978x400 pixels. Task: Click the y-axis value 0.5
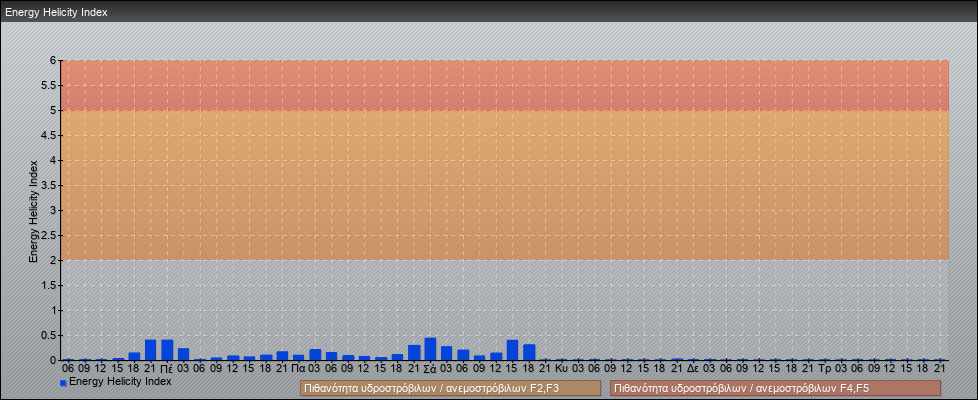pyautogui.click(x=50, y=335)
